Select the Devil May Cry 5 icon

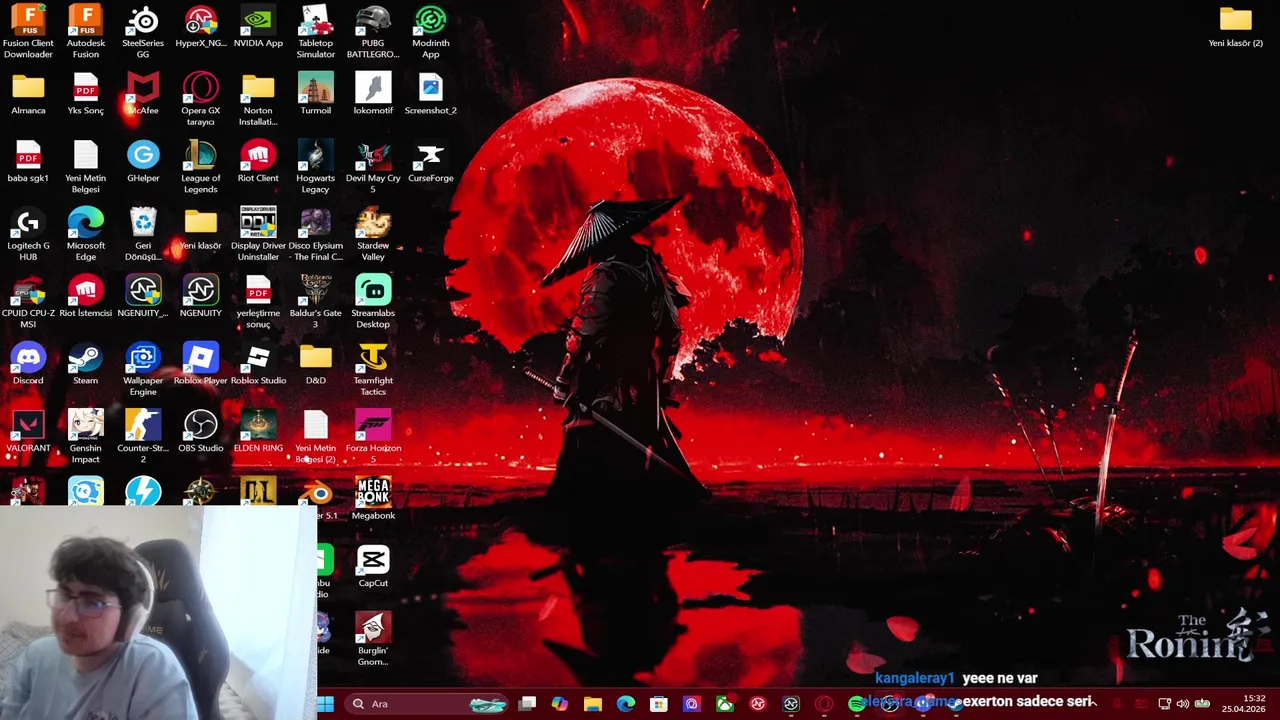pos(373,166)
